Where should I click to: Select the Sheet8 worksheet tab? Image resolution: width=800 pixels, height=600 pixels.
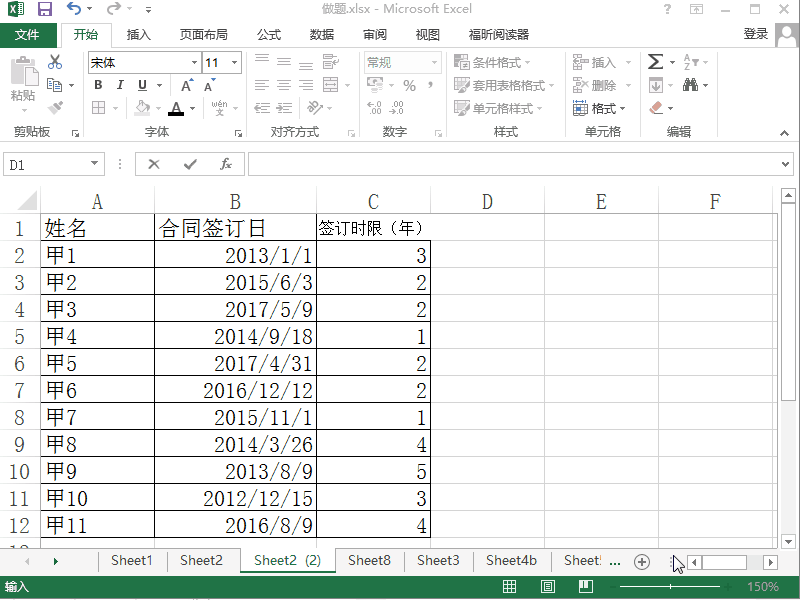pyautogui.click(x=368, y=561)
